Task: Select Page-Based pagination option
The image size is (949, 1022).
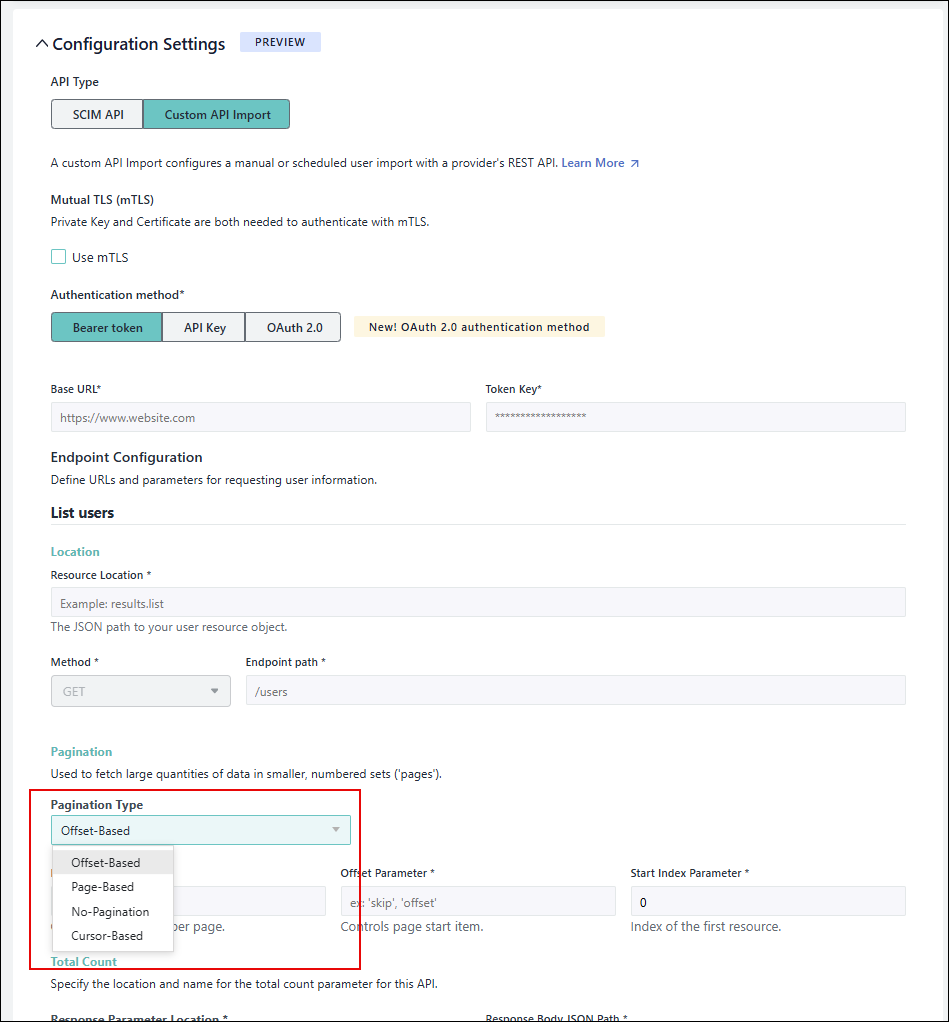Action: 103,887
